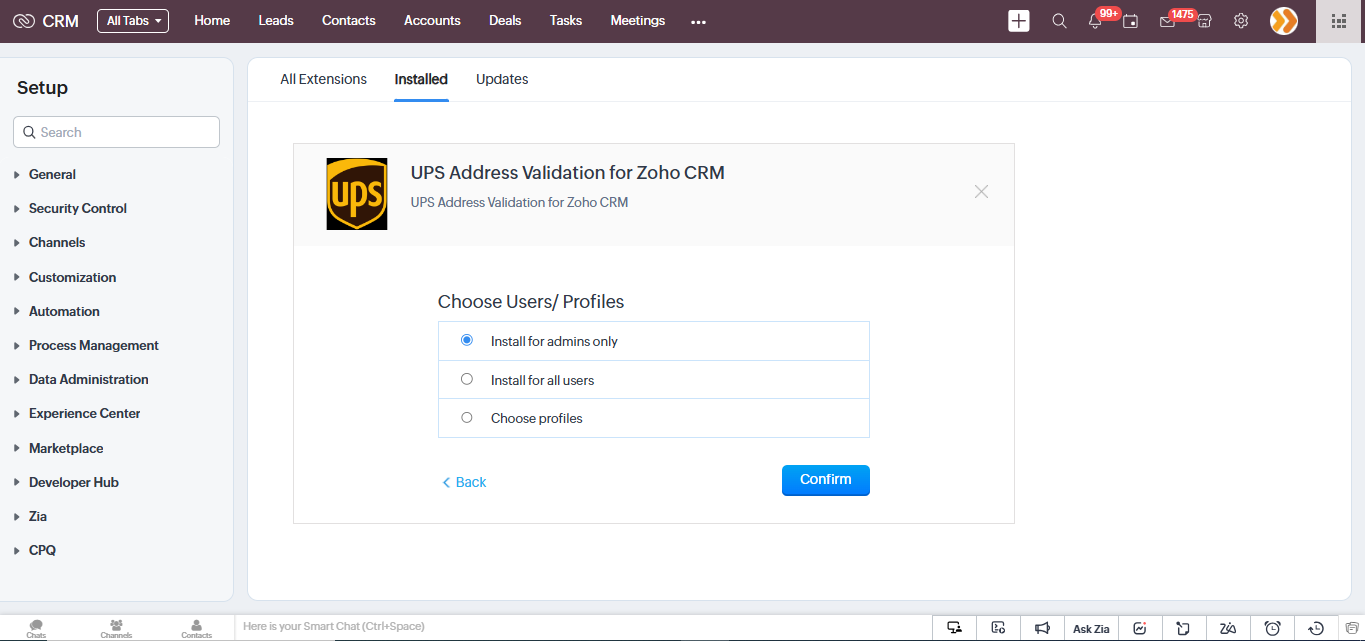Open the more modules ellipsis menu
This screenshot has width=1365, height=641.
click(x=698, y=21)
